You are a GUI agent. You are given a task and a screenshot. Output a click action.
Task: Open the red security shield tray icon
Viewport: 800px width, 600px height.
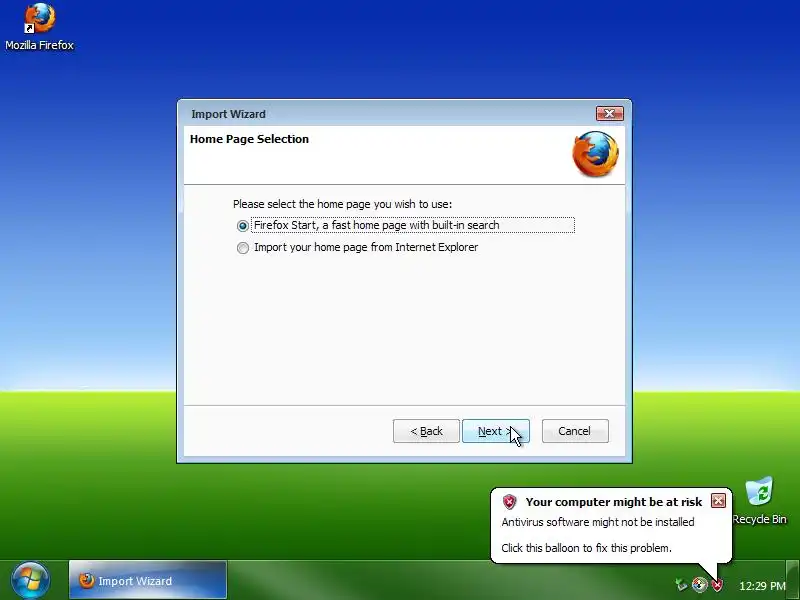click(717, 585)
